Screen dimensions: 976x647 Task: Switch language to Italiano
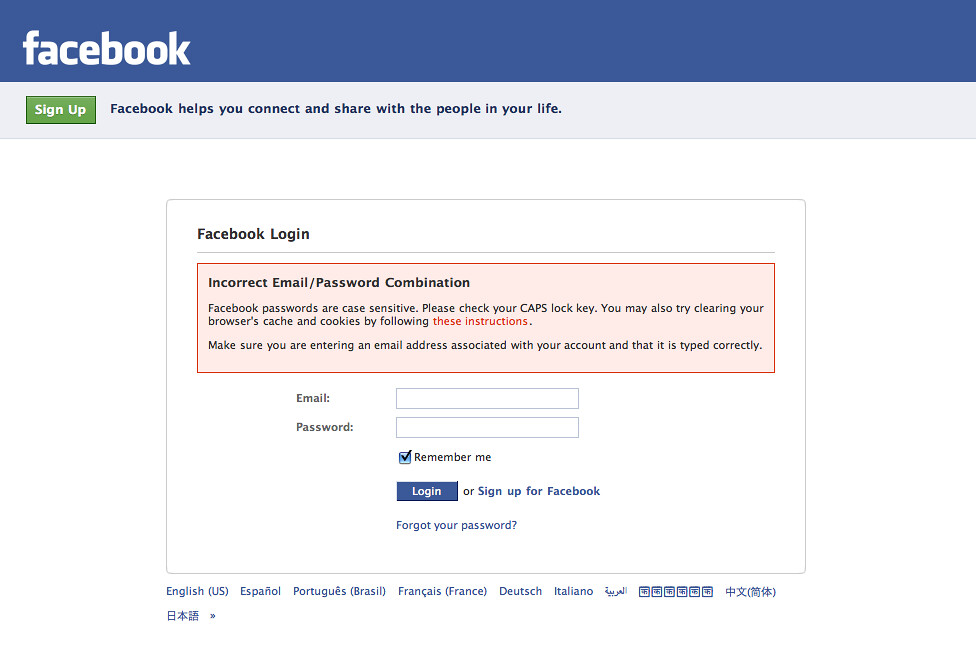(573, 591)
